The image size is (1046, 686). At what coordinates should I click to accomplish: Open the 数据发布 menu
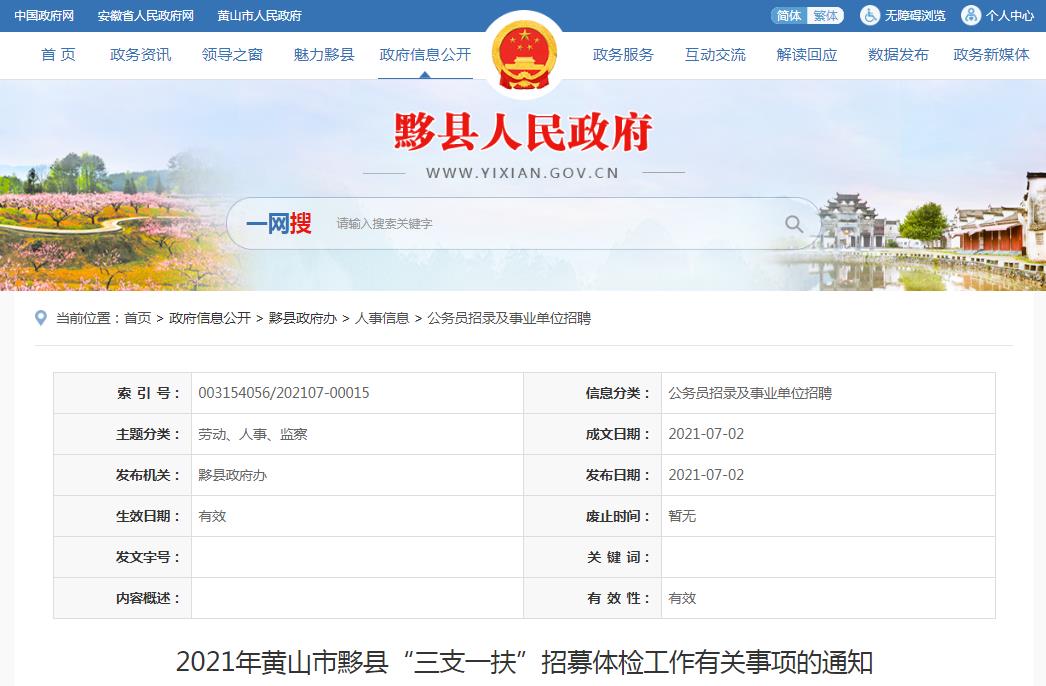(x=898, y=55)
